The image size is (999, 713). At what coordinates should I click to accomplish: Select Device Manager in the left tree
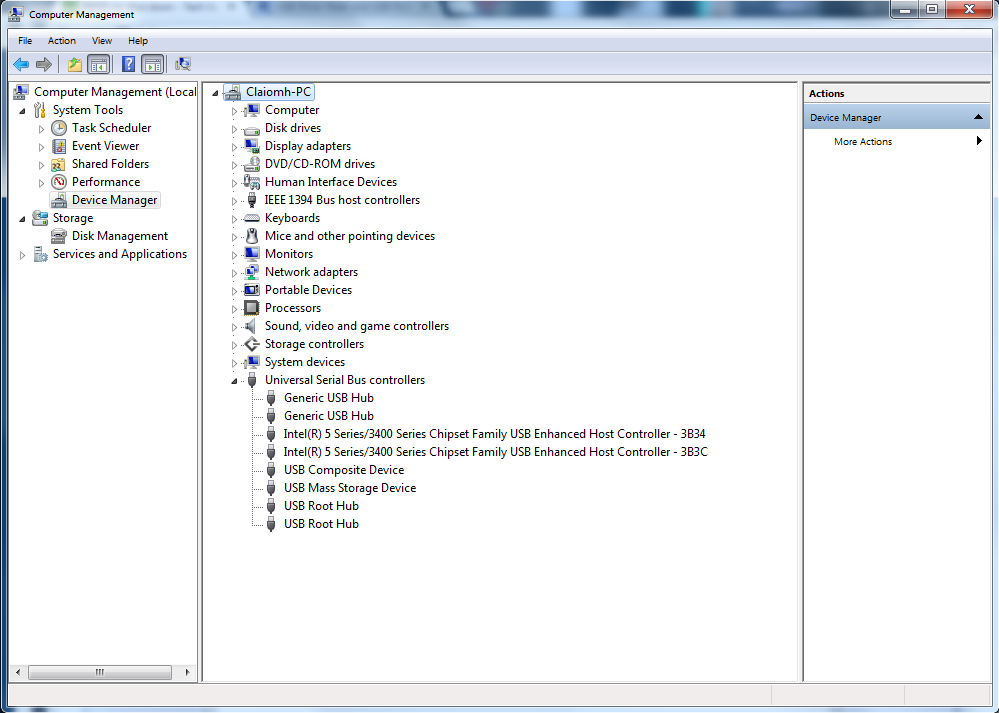tap(114, 200)
